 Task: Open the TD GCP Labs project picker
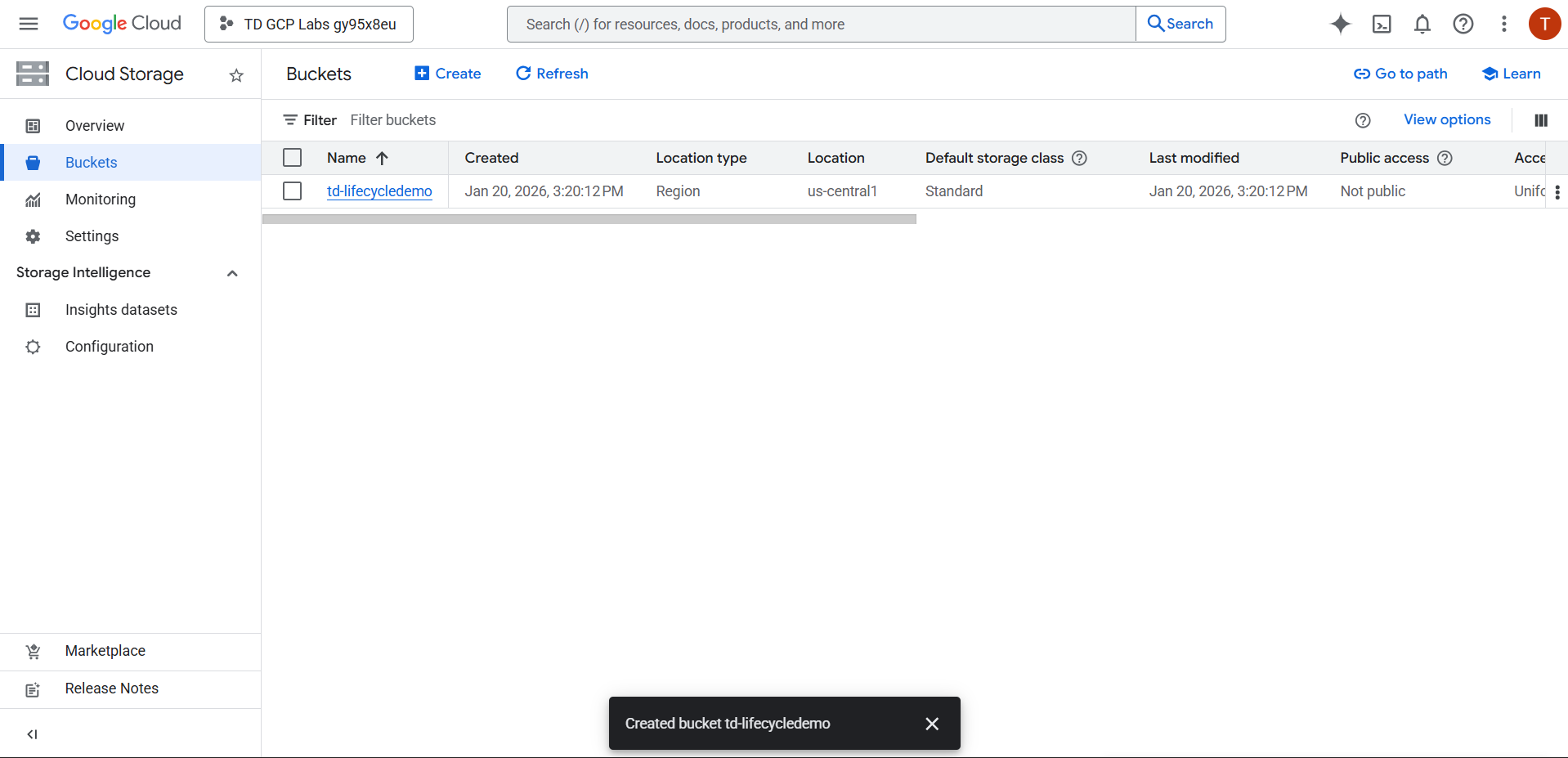pyautogui.click(x=309, y=25)
